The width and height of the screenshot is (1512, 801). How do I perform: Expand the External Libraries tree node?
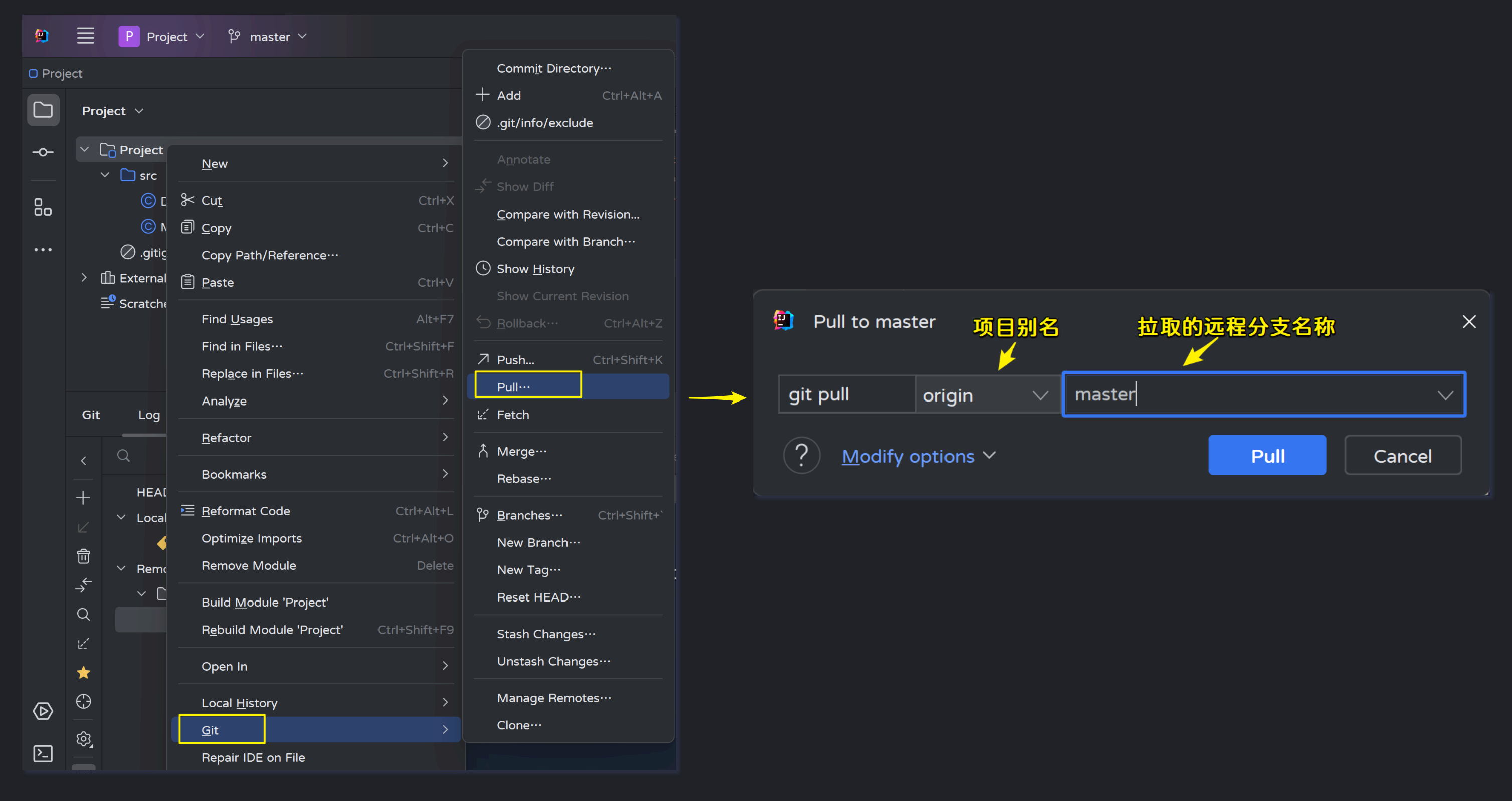[x=84, y=278]
